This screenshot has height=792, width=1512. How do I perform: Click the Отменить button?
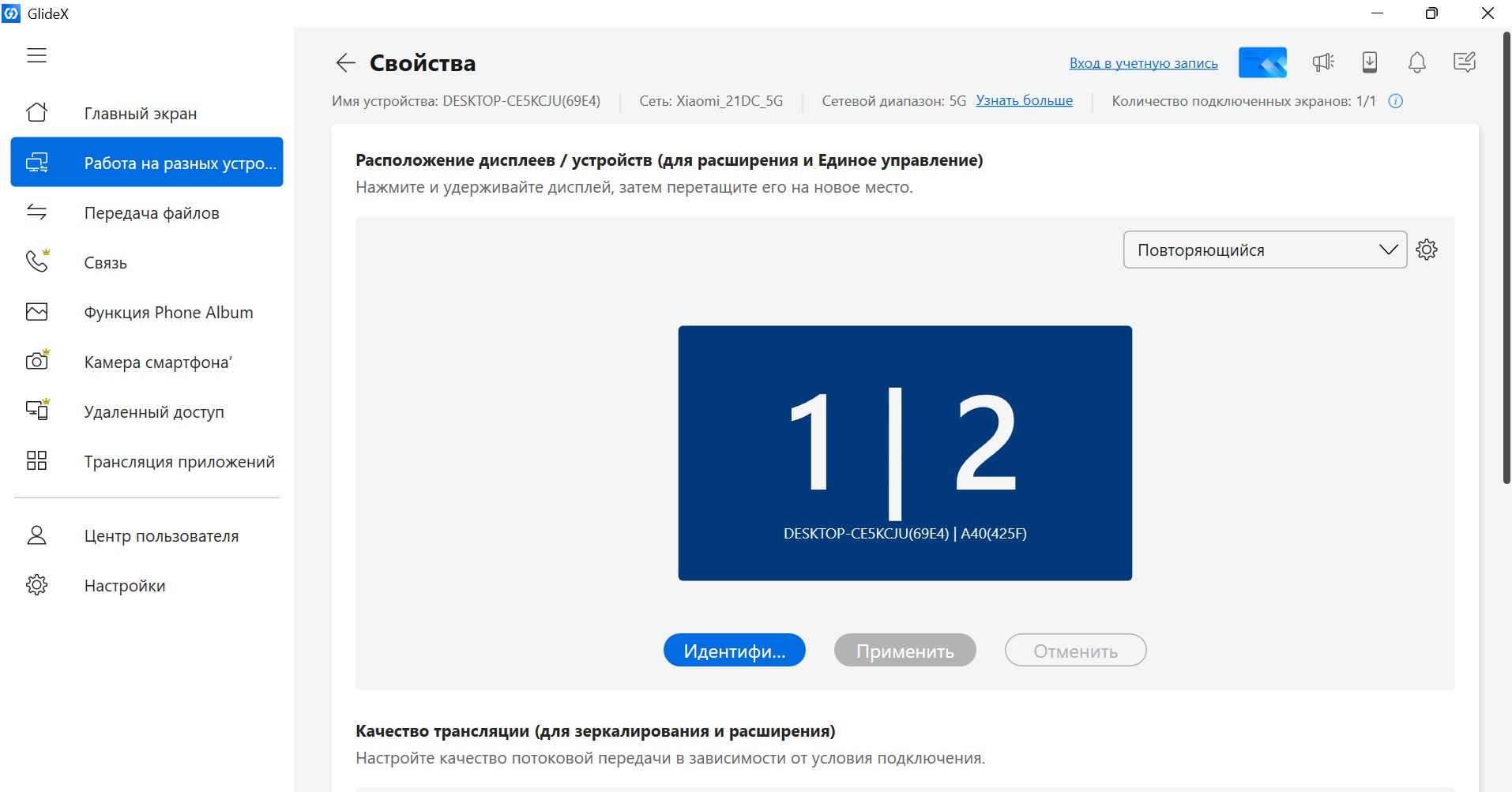pos(1076,651)
